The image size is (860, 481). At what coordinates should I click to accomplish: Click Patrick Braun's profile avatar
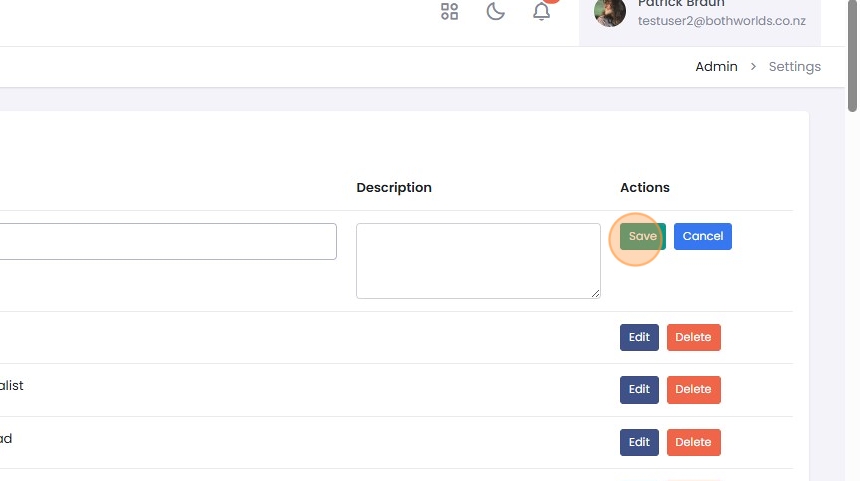tap(610, 12)
